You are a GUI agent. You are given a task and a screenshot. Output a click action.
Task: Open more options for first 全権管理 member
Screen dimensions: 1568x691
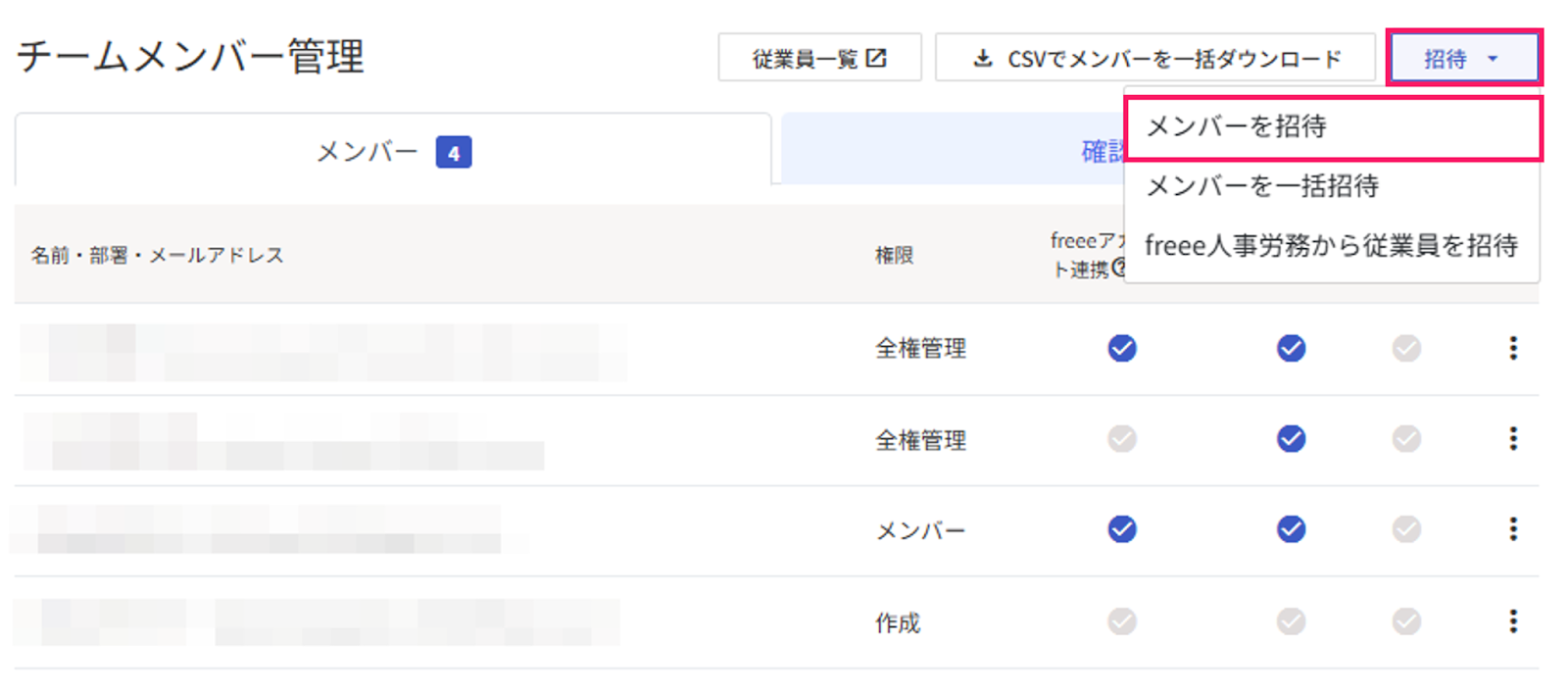[1513, 348]
